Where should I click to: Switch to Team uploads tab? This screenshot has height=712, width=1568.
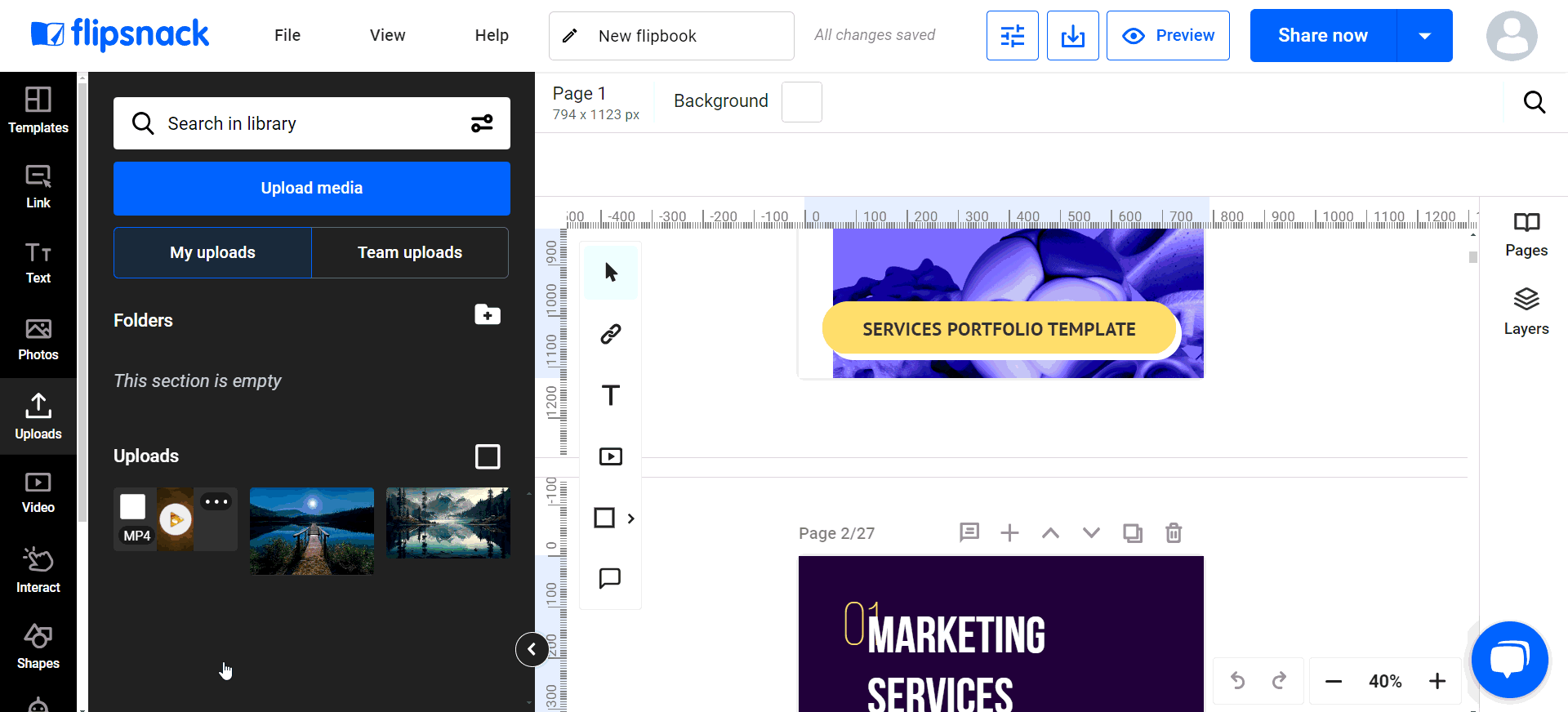410,253
